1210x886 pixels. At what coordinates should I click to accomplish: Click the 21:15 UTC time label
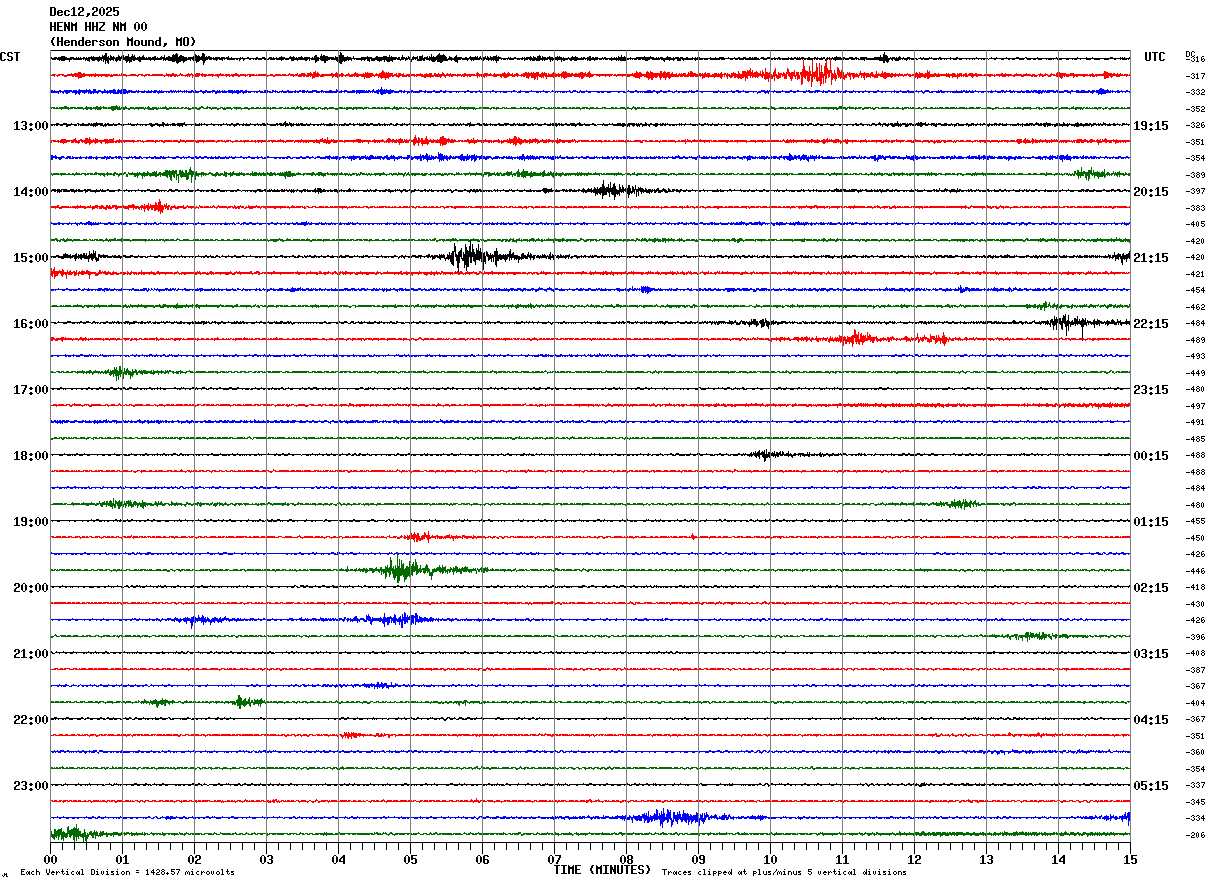coord(1151,258)
